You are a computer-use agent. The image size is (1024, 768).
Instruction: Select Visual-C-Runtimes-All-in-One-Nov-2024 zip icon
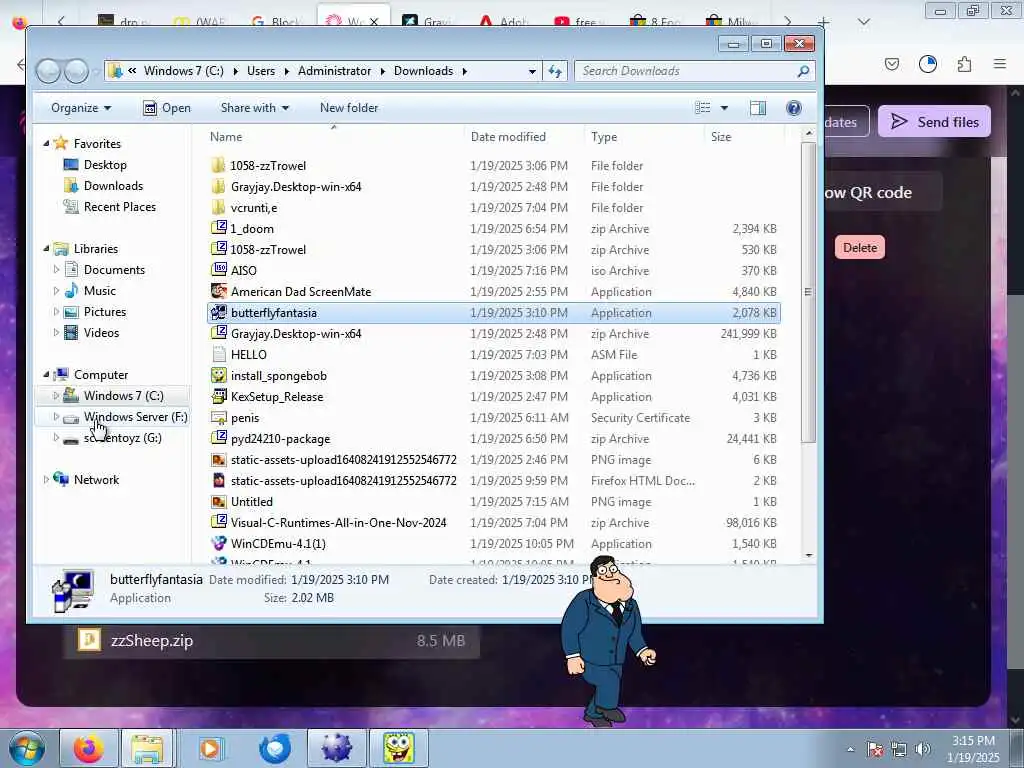pyautogui.click(x=218, y=522)
